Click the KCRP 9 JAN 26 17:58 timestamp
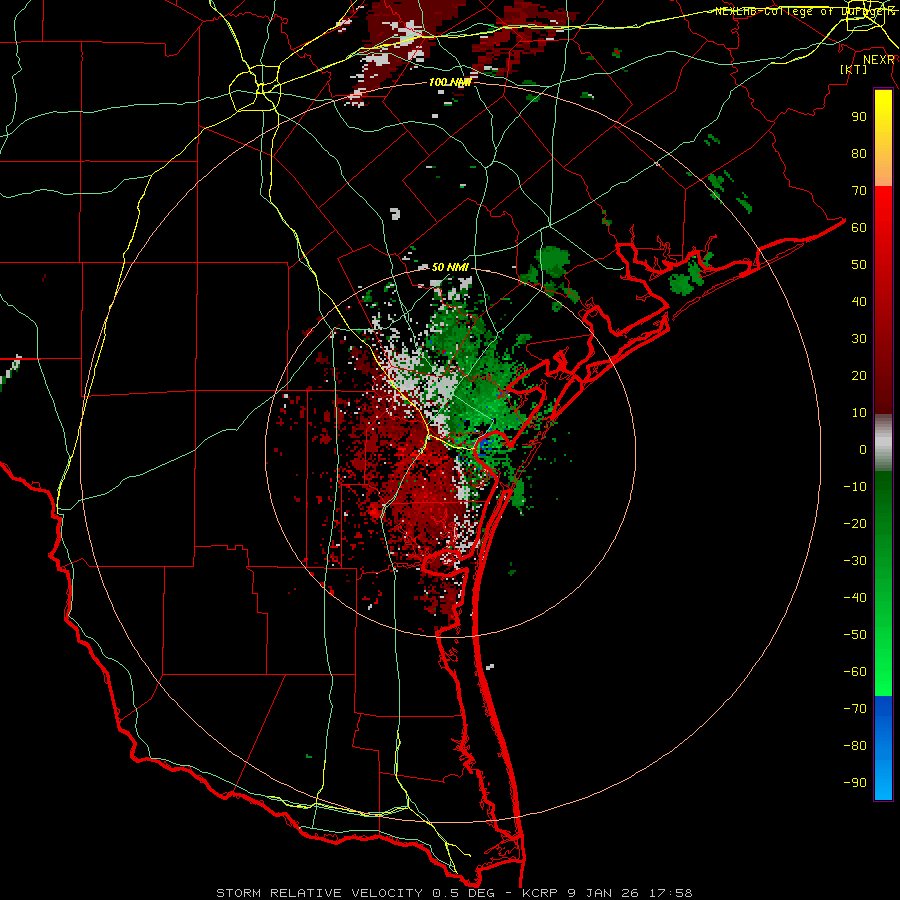This screenshot has height=900, width=900. coord(607,893)
